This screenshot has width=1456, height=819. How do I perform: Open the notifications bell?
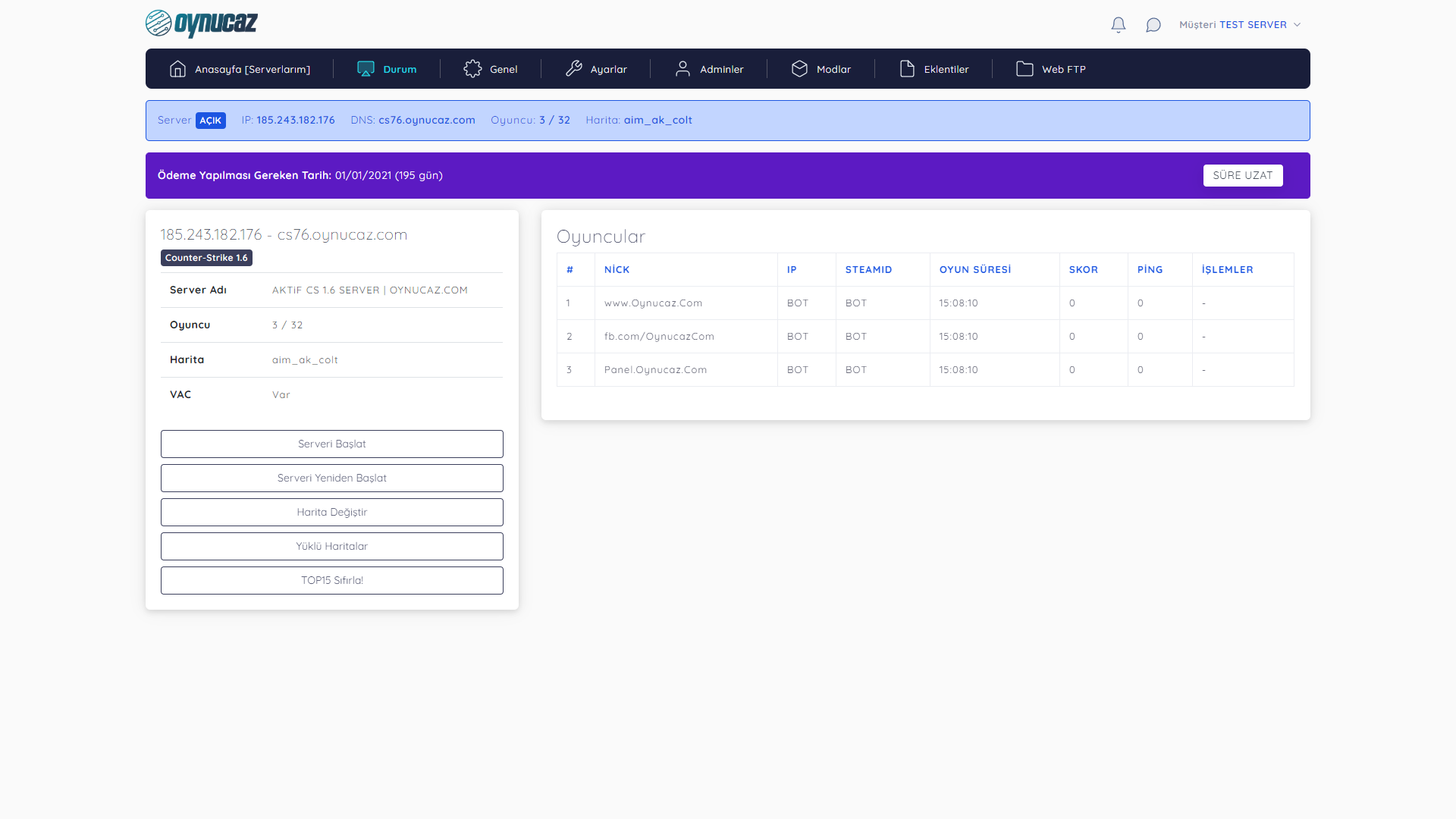pyautogui.click(x=1119, y=25)
